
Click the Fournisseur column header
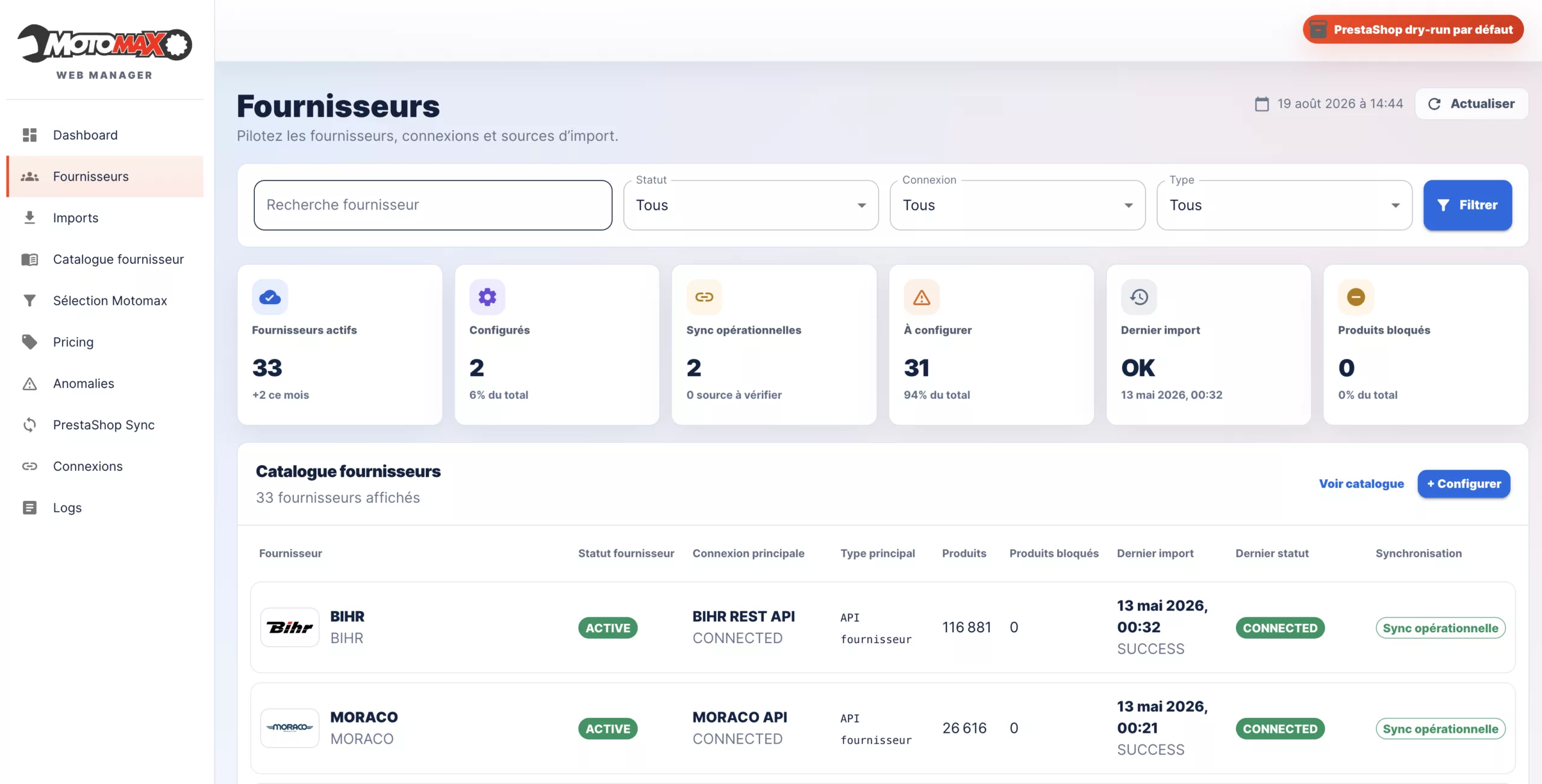290,553
